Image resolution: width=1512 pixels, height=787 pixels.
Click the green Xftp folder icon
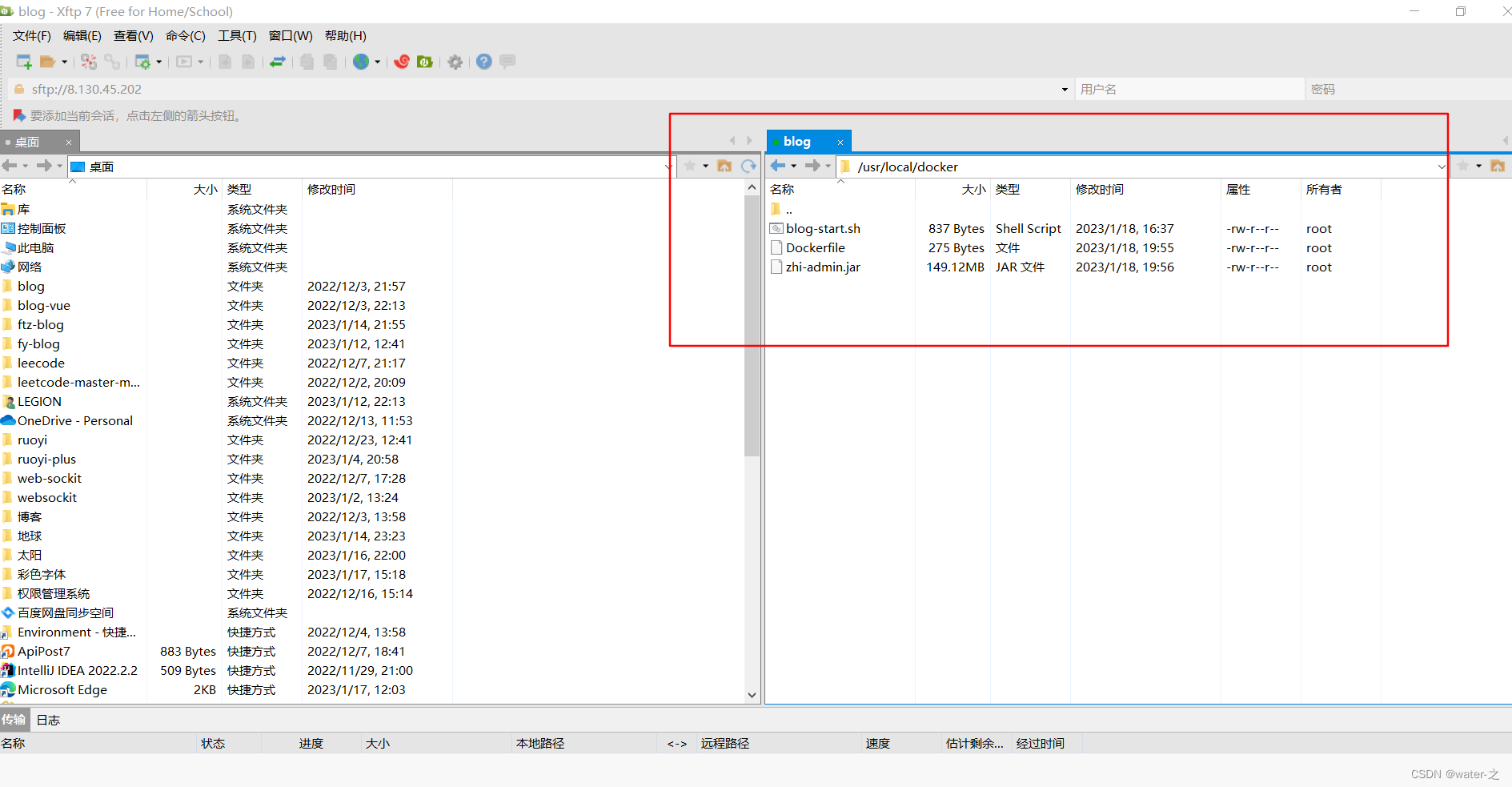coord(425,62)
